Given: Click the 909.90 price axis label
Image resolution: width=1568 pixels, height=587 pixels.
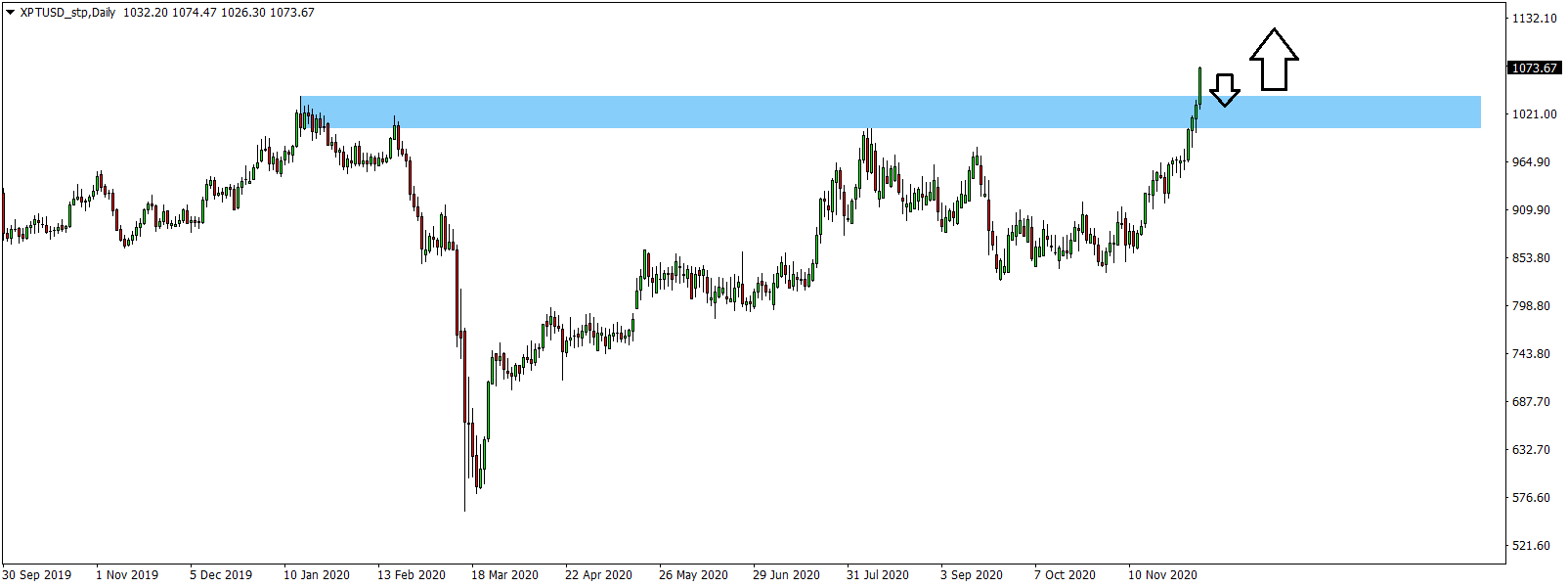Looking at the screenshot, I should pos(1531,210).
